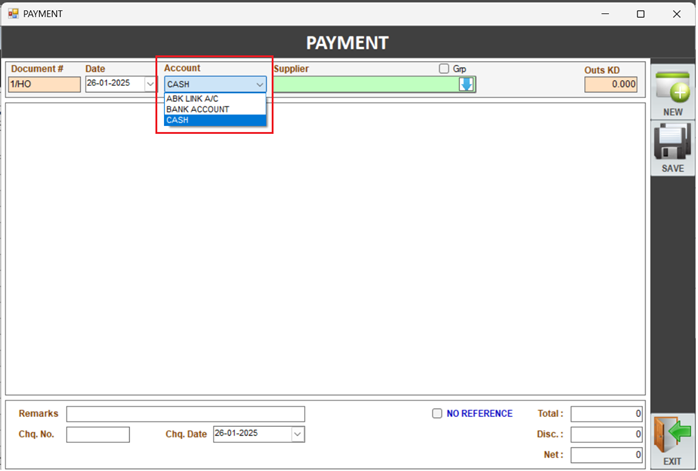Image resolution: width=698 pixels, height=471 pixels.
Task: Close the PAYMENT window
Action: 677,14
